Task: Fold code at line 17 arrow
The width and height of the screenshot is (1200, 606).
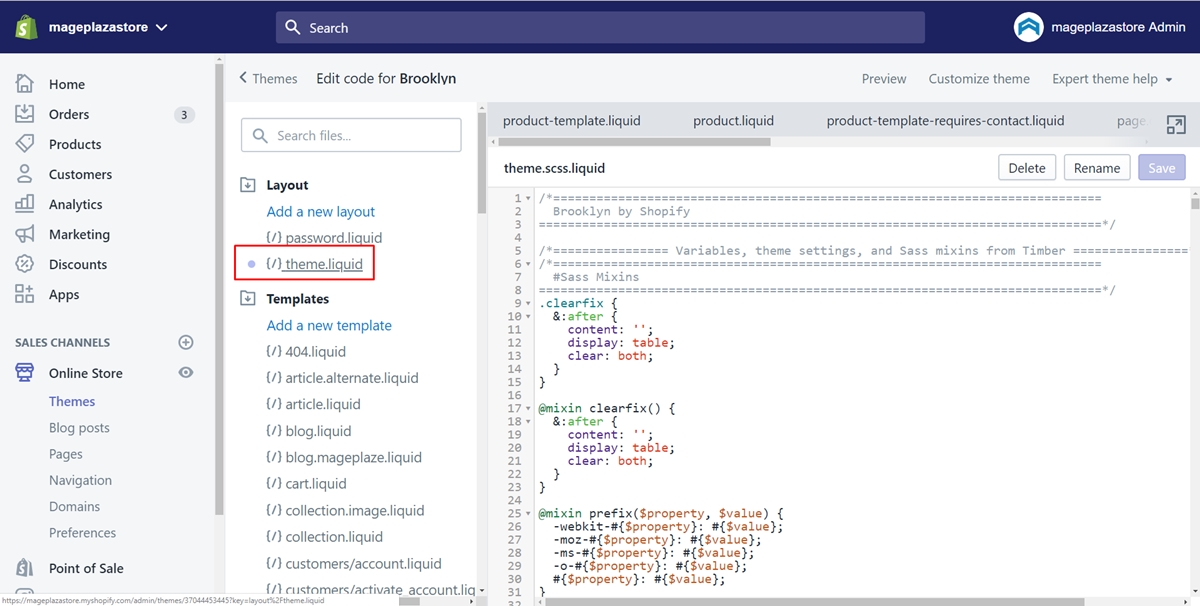Action: [527, 408]
